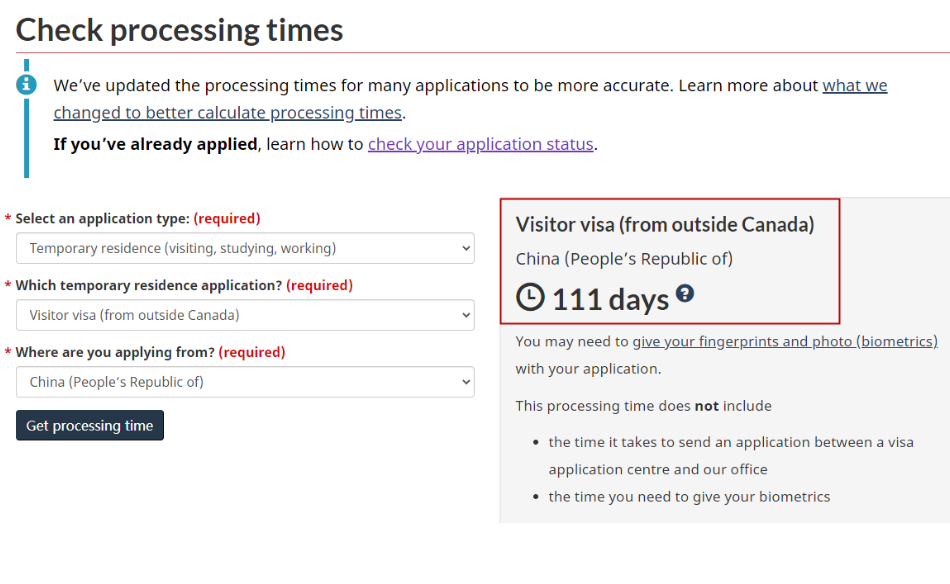This screenshot has width=950, height=584.
Task: Click the Check processing times heading
Action: [x=179, y=30]
